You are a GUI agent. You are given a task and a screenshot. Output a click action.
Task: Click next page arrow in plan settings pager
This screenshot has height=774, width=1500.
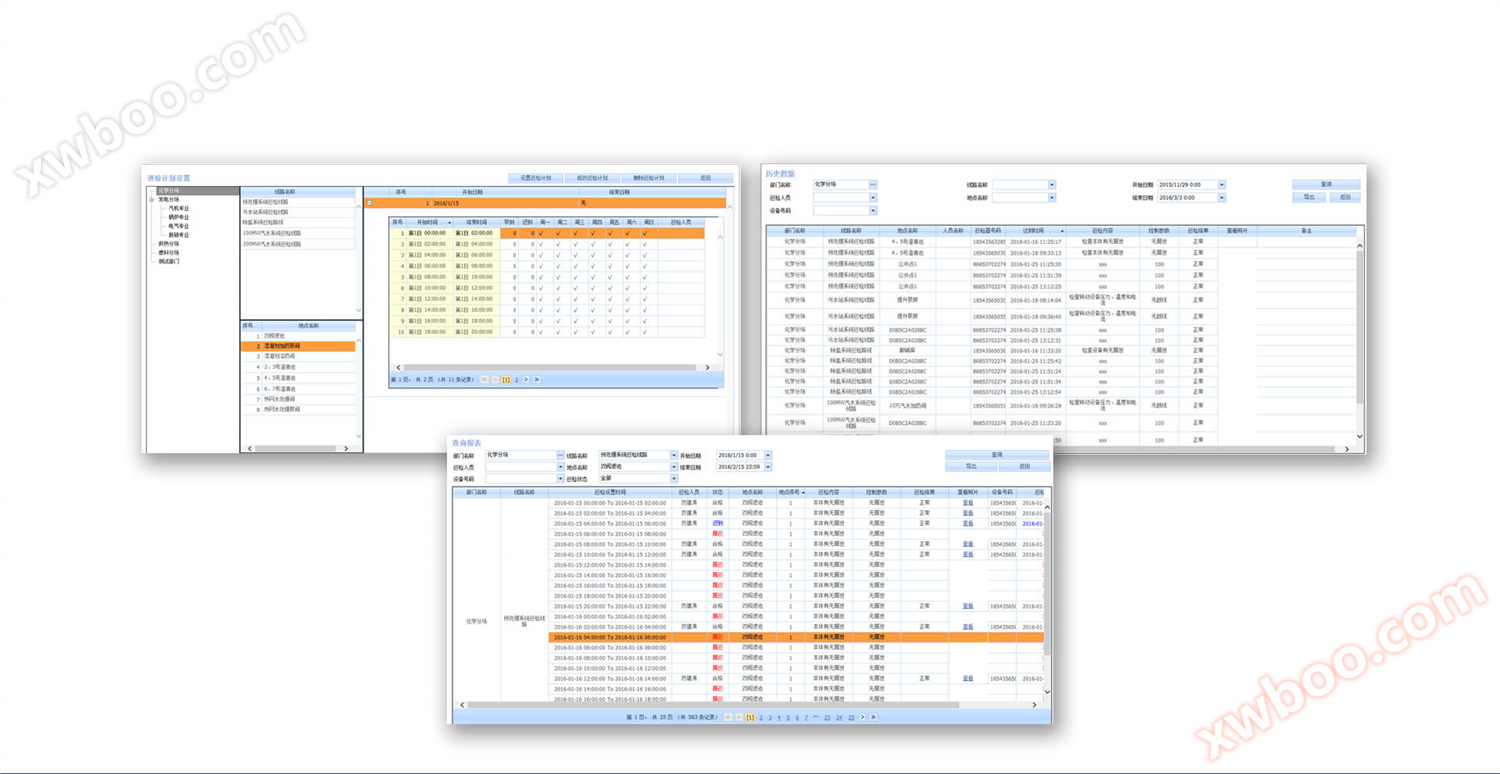(x=526, y=380)
